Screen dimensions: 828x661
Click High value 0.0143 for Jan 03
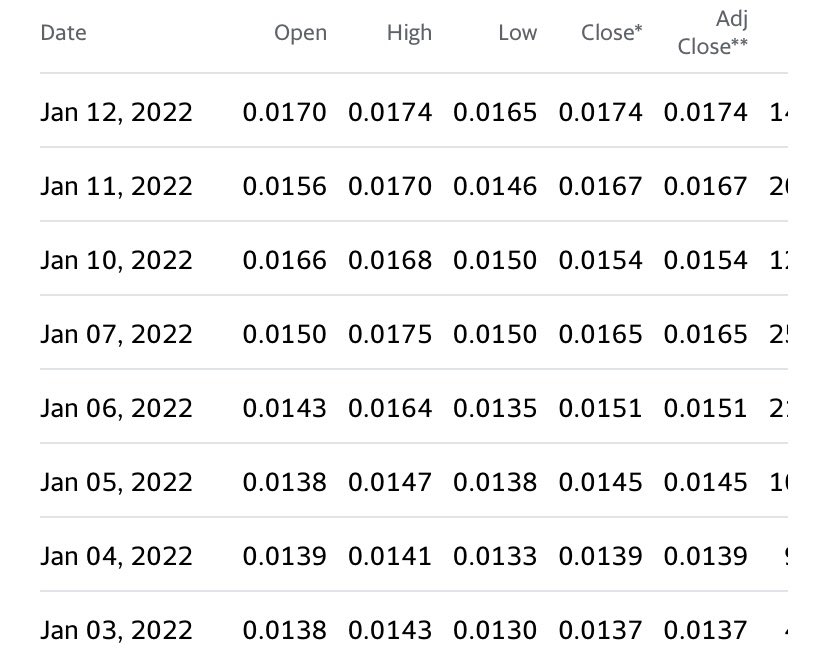pos(390,630)
